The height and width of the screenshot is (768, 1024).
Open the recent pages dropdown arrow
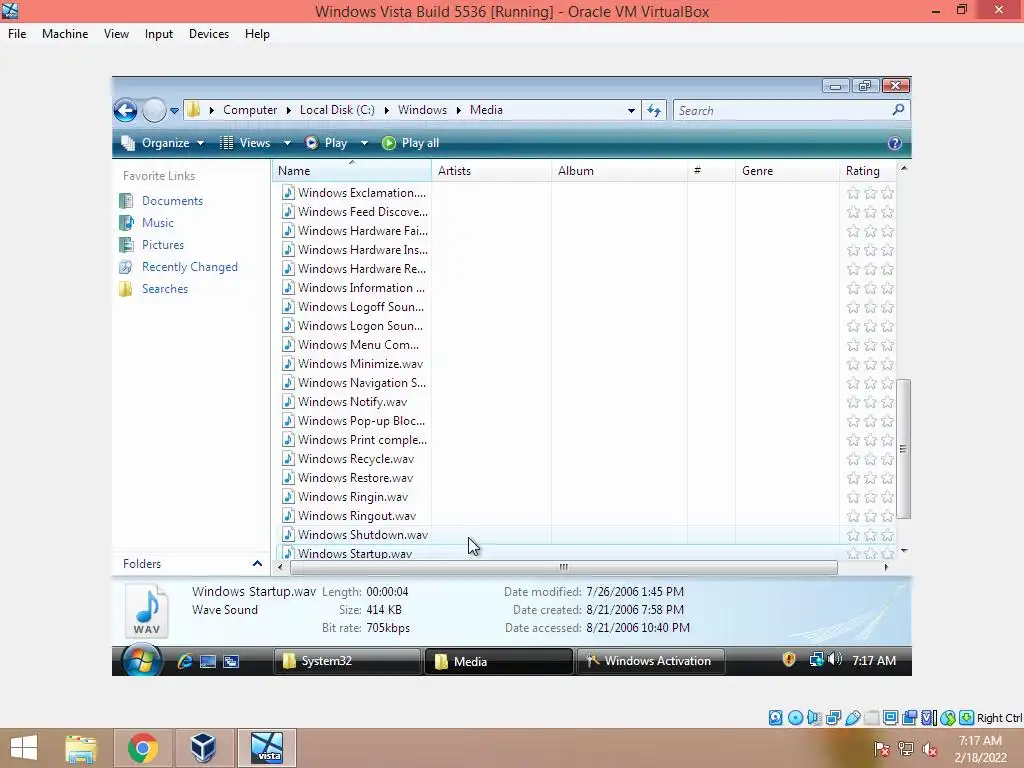pos(174,111)
